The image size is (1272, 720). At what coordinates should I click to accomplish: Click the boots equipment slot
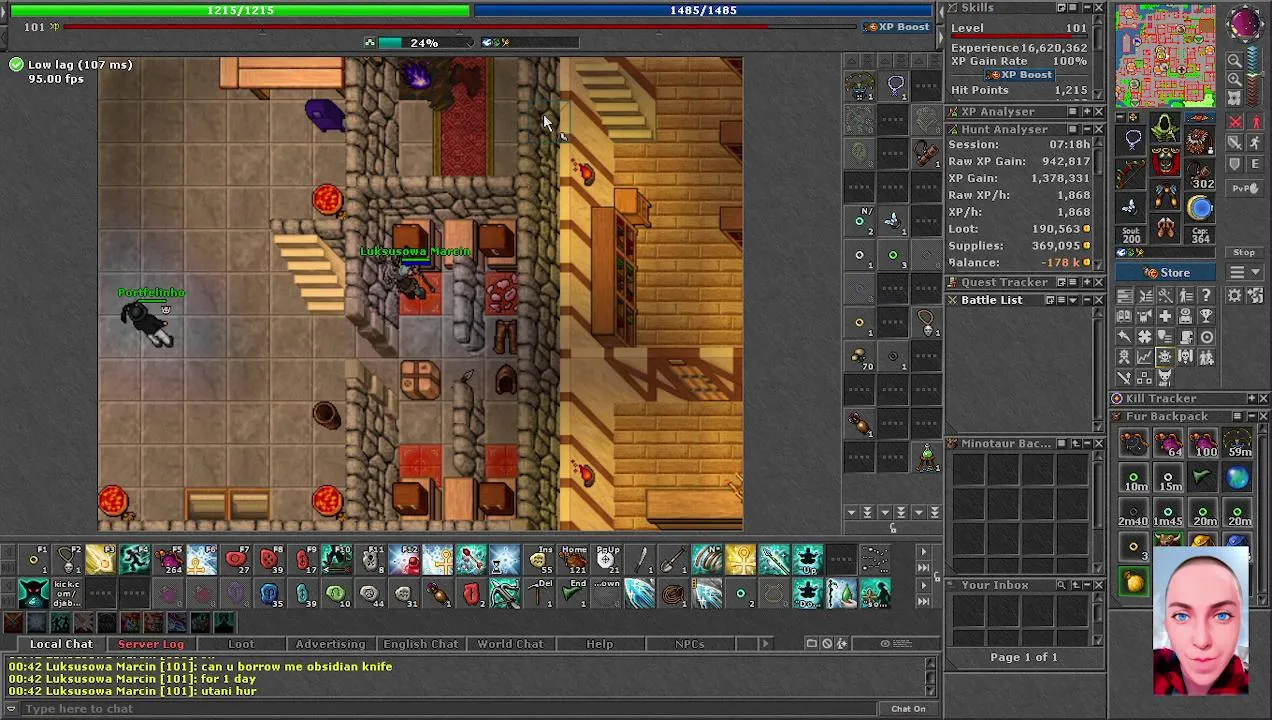pos(1165,229)
